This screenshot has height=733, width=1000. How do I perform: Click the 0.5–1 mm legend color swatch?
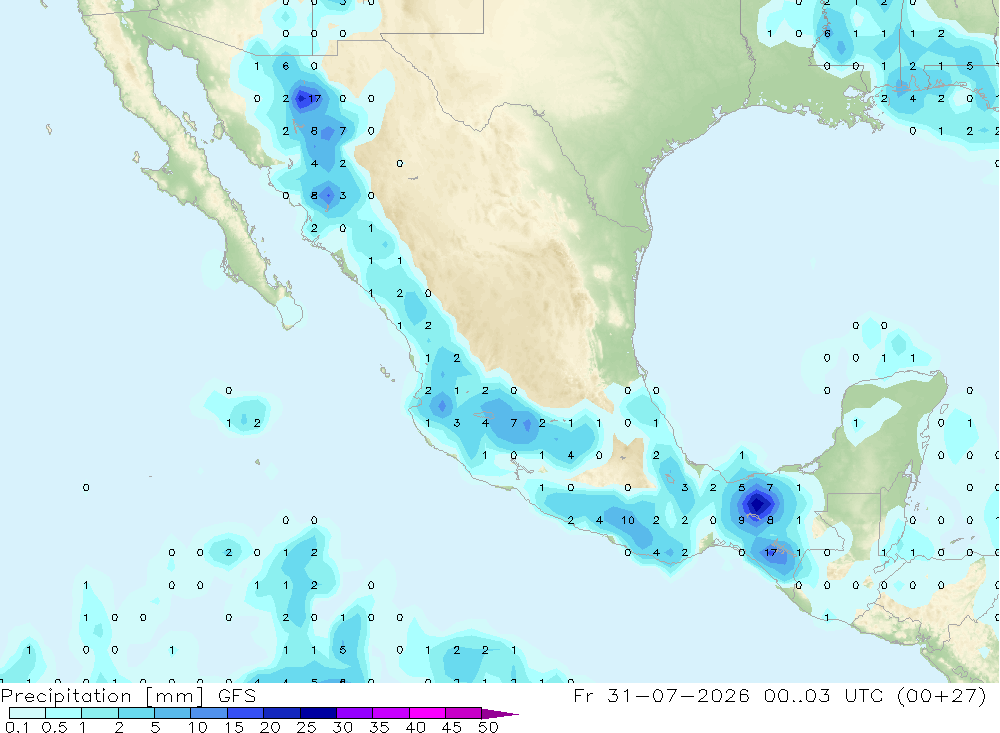tap(64, 713)
